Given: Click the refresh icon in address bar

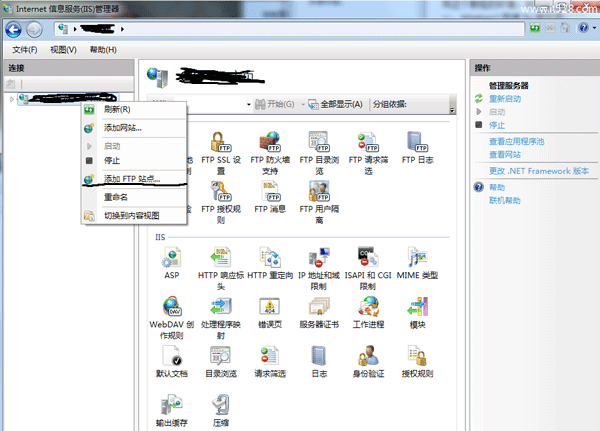Looking at the screenshot, I should 535,28.
